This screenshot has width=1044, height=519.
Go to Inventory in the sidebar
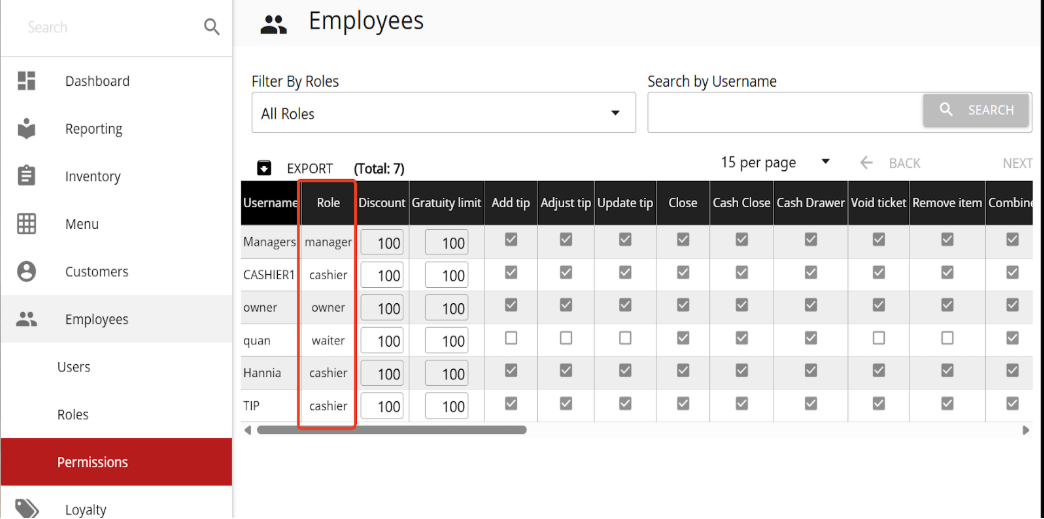click(x=93, y=177)
